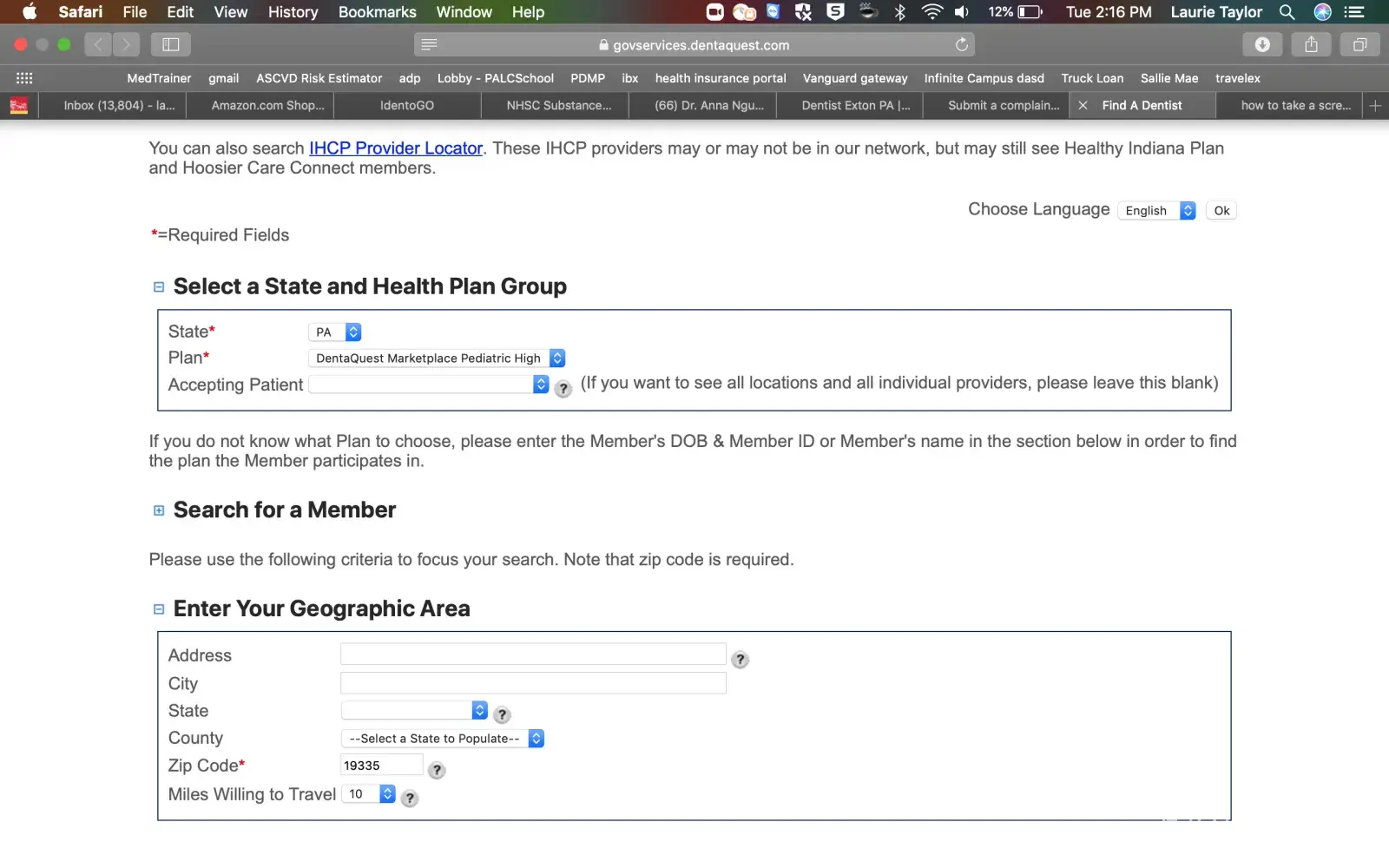Click the help icon next to Address field
The height and width of the screenshot is (868, 1389).
(740, 660)
